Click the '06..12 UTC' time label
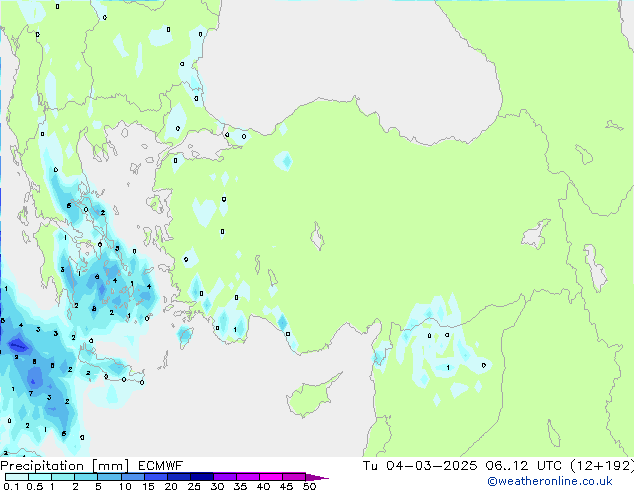The height and width of the screenshot is (490, 634). (524, 466)
